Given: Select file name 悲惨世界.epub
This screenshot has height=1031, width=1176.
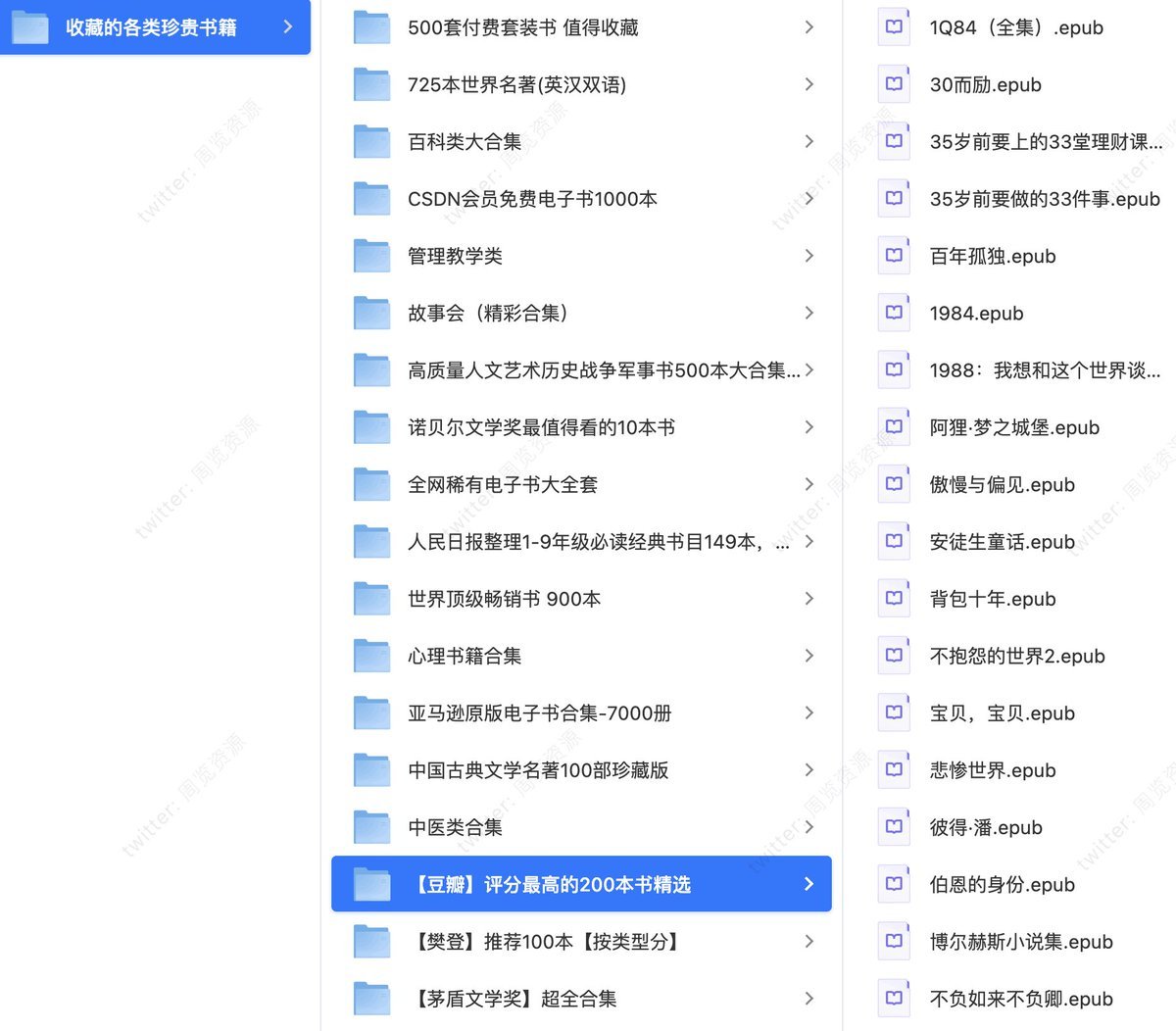Looking at the screenshot, I should [x=993, y=769].
